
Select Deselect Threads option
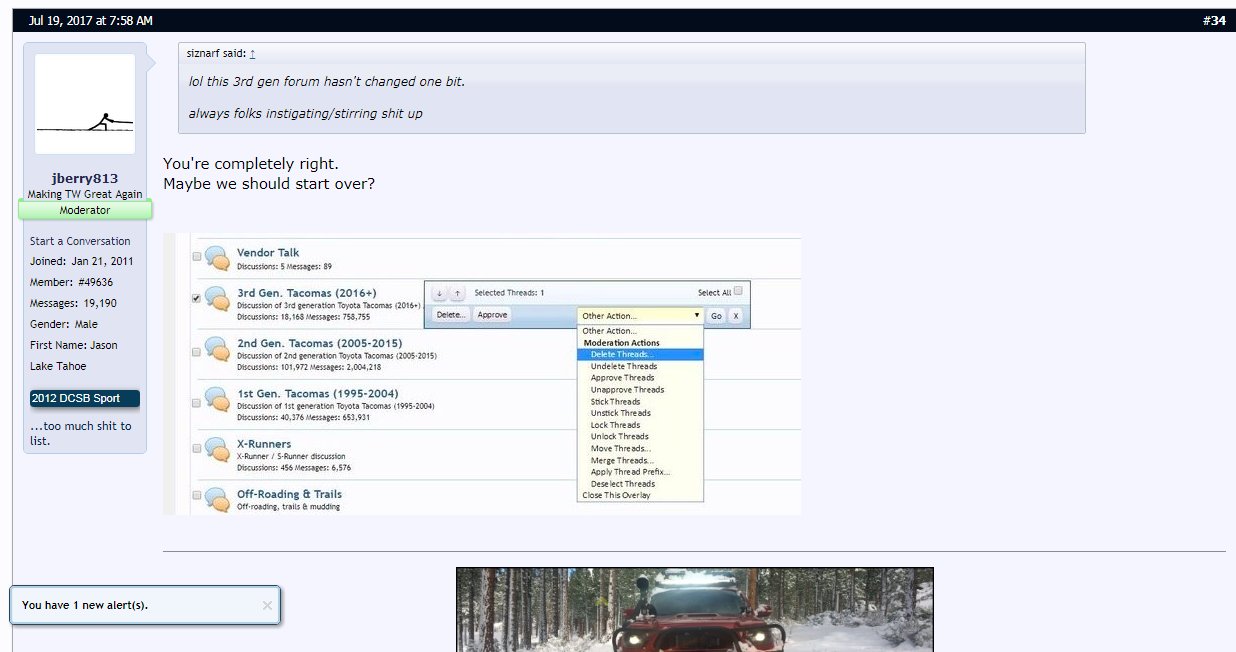click(x=623, y=484)
